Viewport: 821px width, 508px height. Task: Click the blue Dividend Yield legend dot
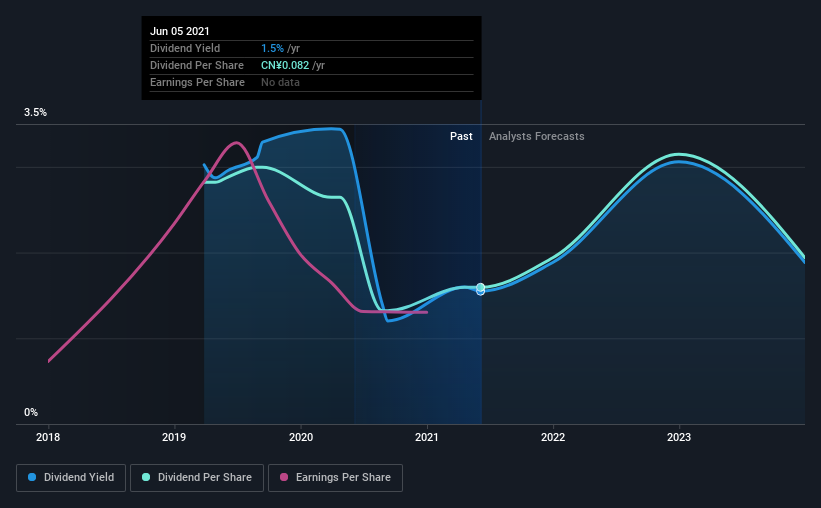point(32,477)
